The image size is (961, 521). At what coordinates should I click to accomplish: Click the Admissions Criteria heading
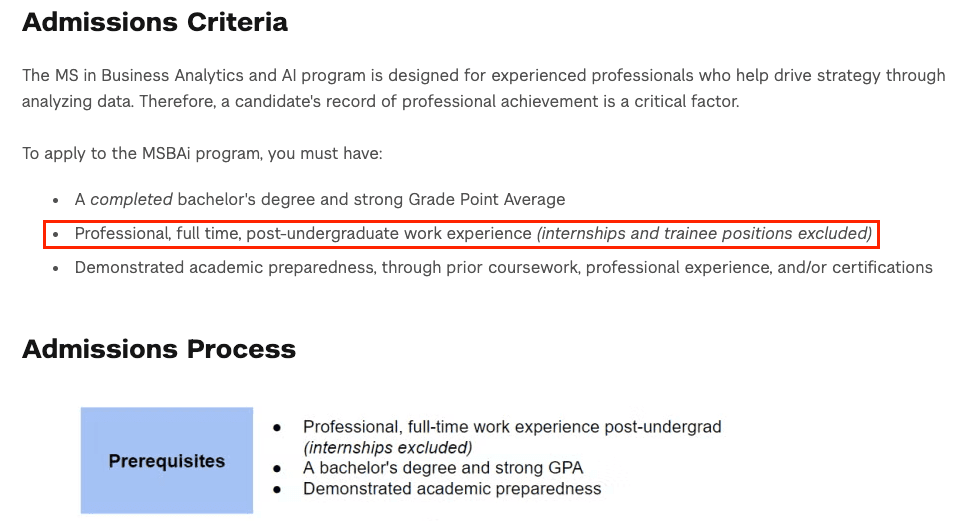[154, 23]
